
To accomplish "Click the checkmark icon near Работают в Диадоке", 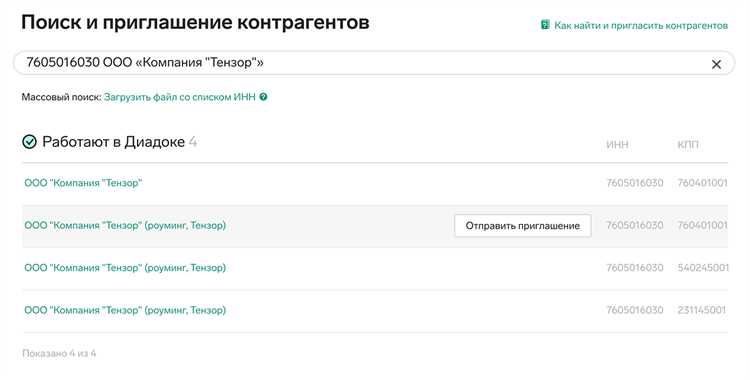I will point(29,142).
